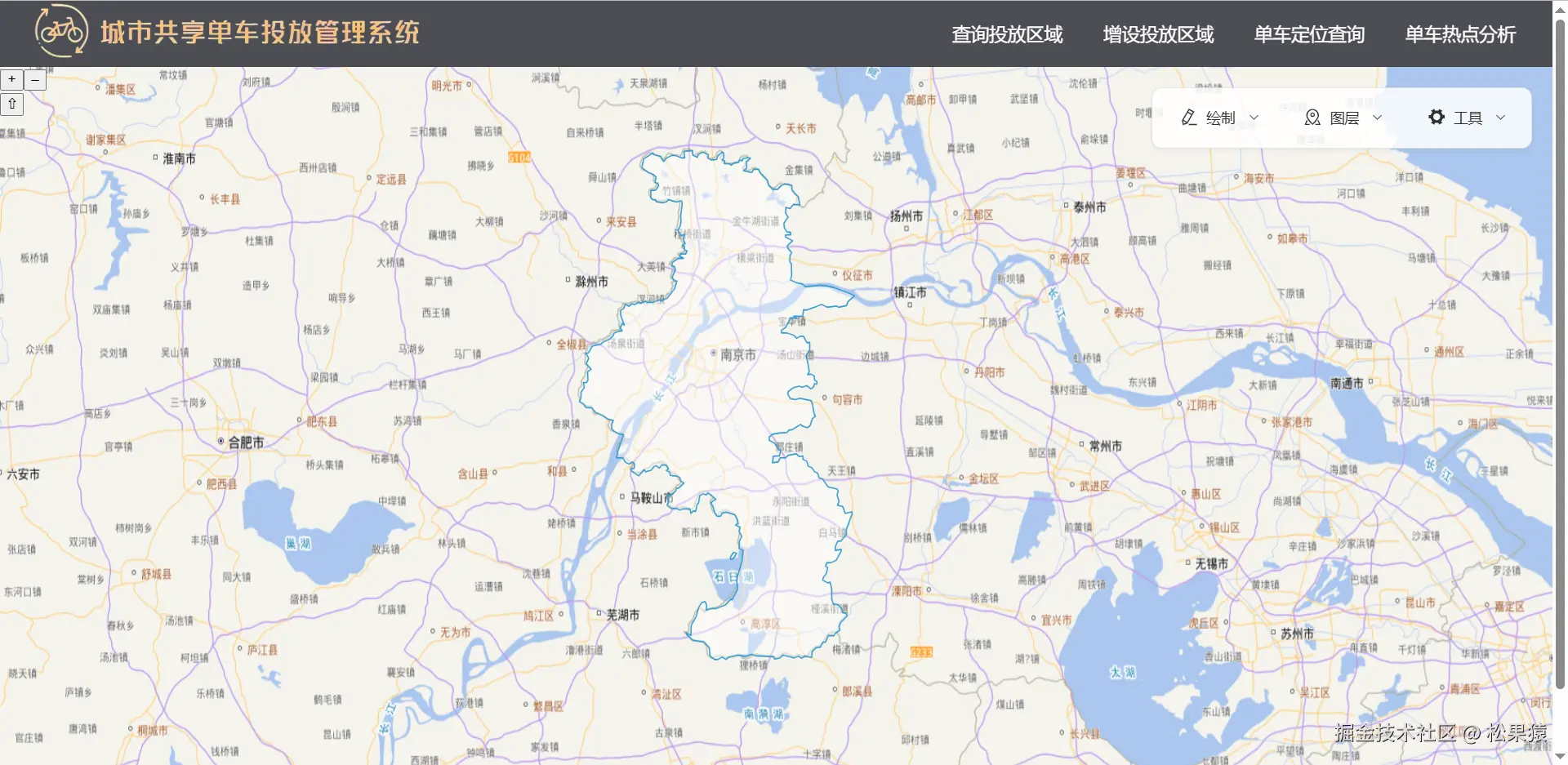
Task: Expand the 图层 dropdown arrow
Action: (1377, 118)
